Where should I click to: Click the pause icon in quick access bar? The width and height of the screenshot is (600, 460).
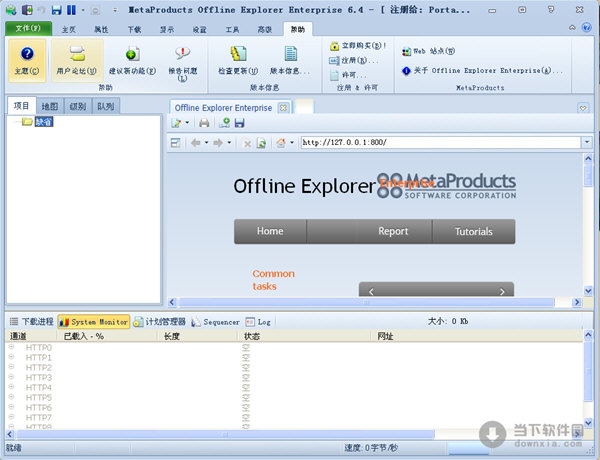[71, 10]
